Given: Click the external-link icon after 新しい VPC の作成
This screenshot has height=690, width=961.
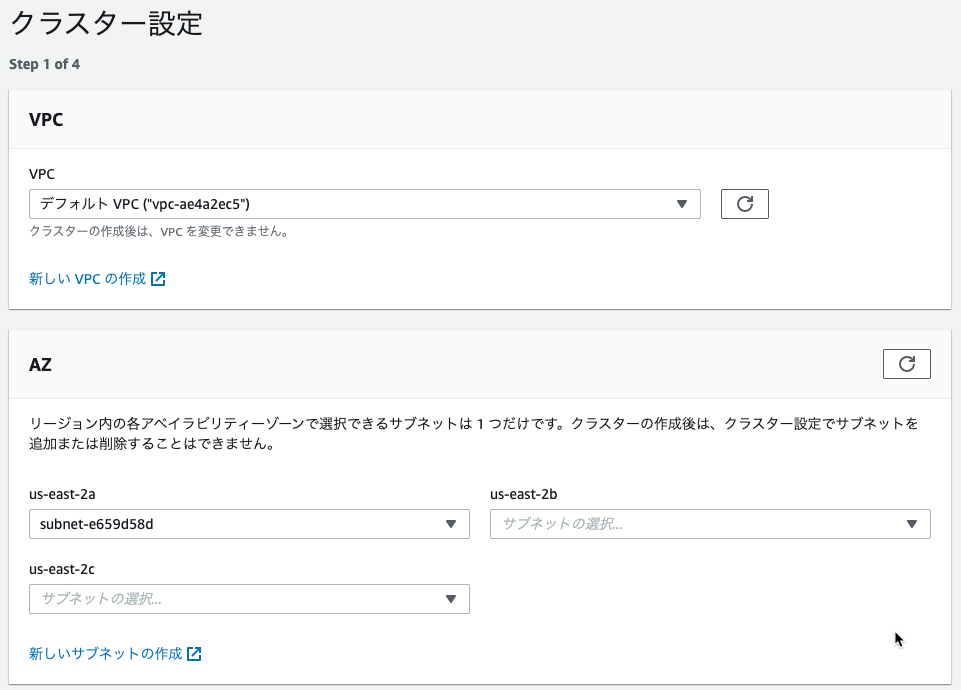Looking at the screenshot, I should click(158, 279).
